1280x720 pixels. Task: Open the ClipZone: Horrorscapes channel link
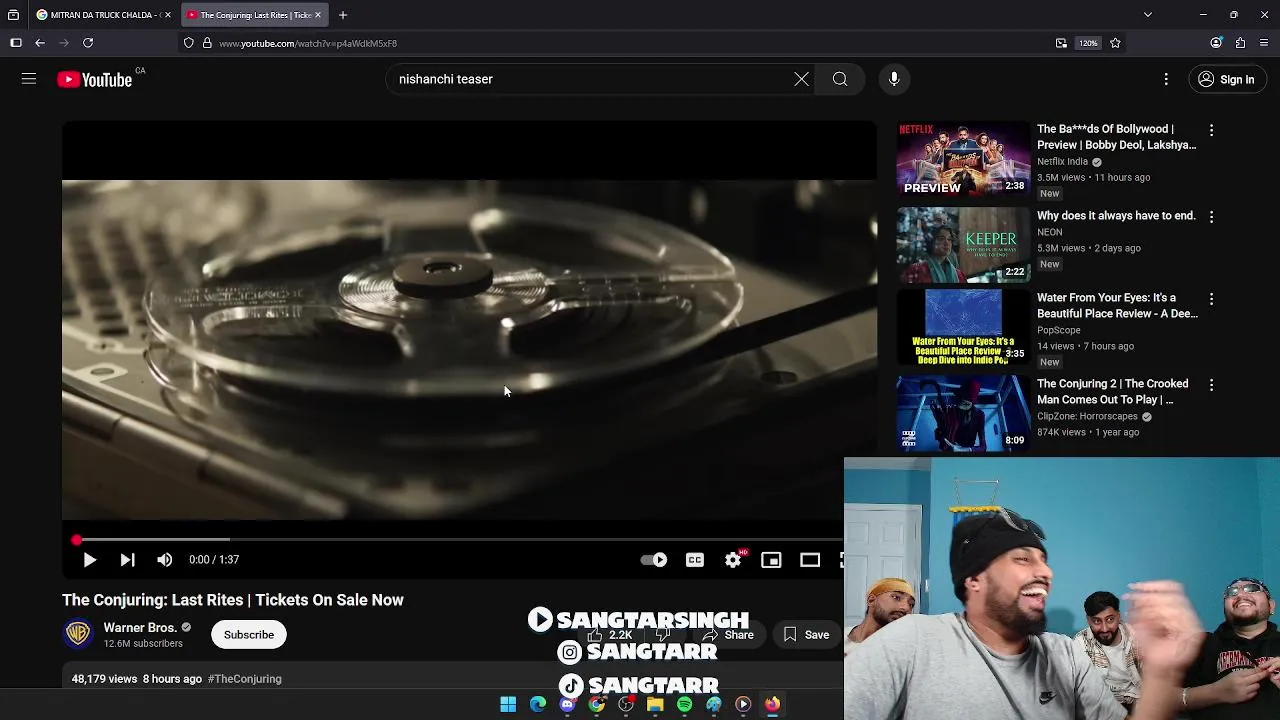1087,416
